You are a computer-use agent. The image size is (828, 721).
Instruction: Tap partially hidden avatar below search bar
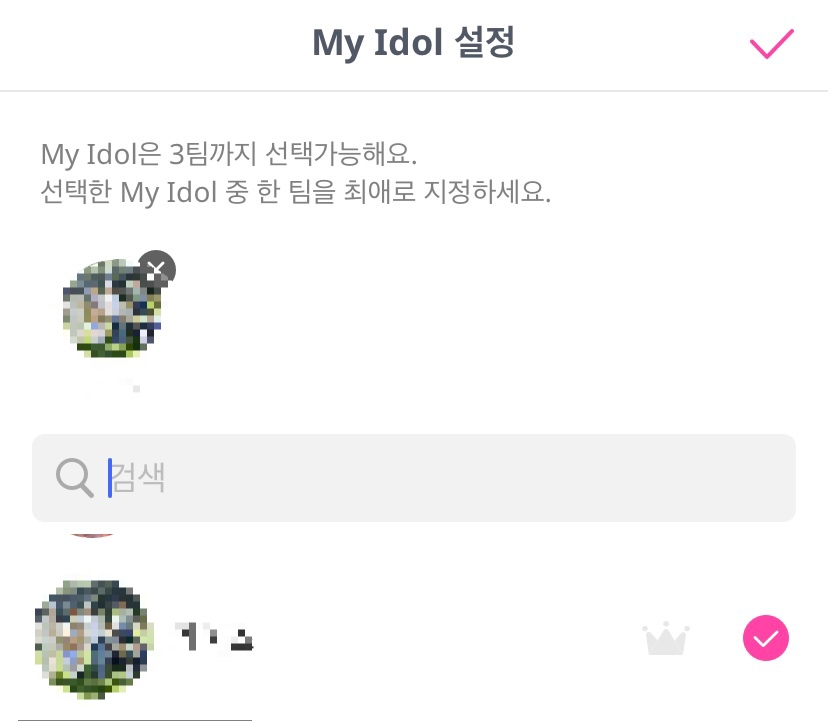tap(92, 531)
